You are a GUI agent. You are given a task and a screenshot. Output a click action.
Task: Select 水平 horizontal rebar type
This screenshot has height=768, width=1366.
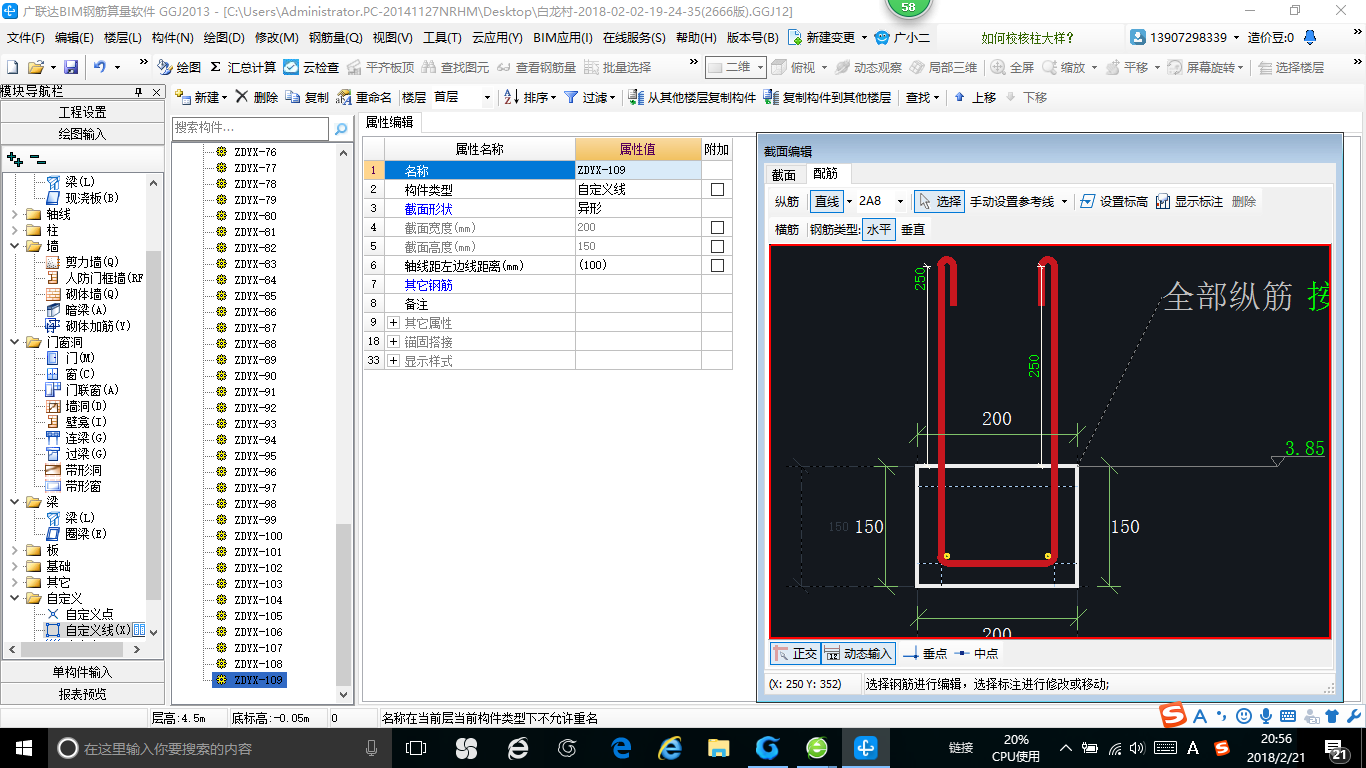click(878, 229)
